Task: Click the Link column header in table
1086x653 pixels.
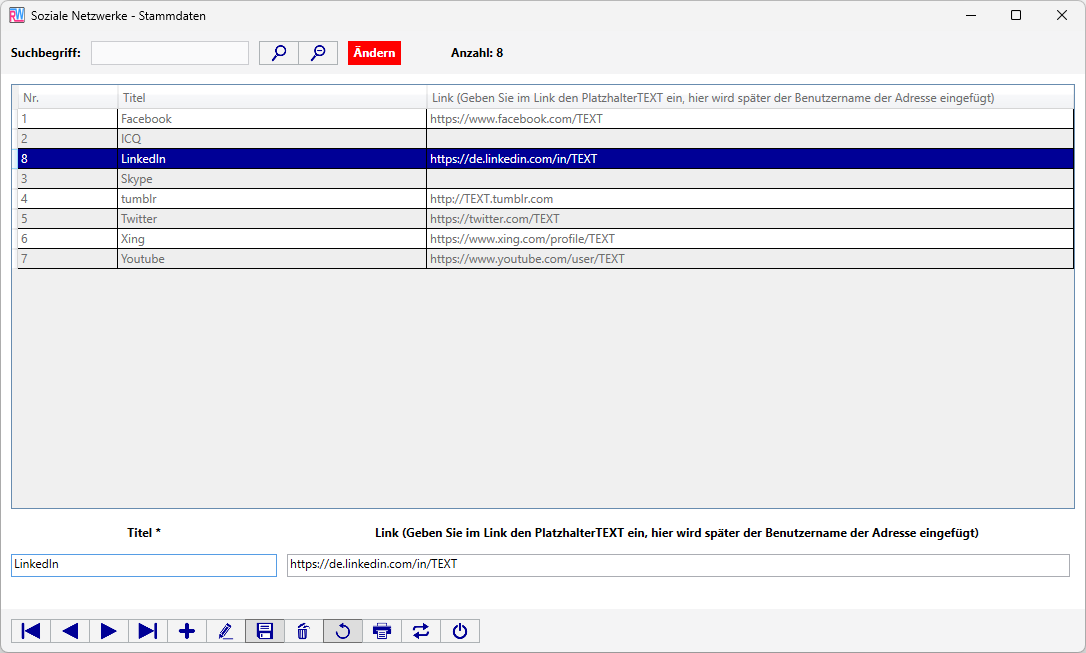Action: click(x=750, y=98)
